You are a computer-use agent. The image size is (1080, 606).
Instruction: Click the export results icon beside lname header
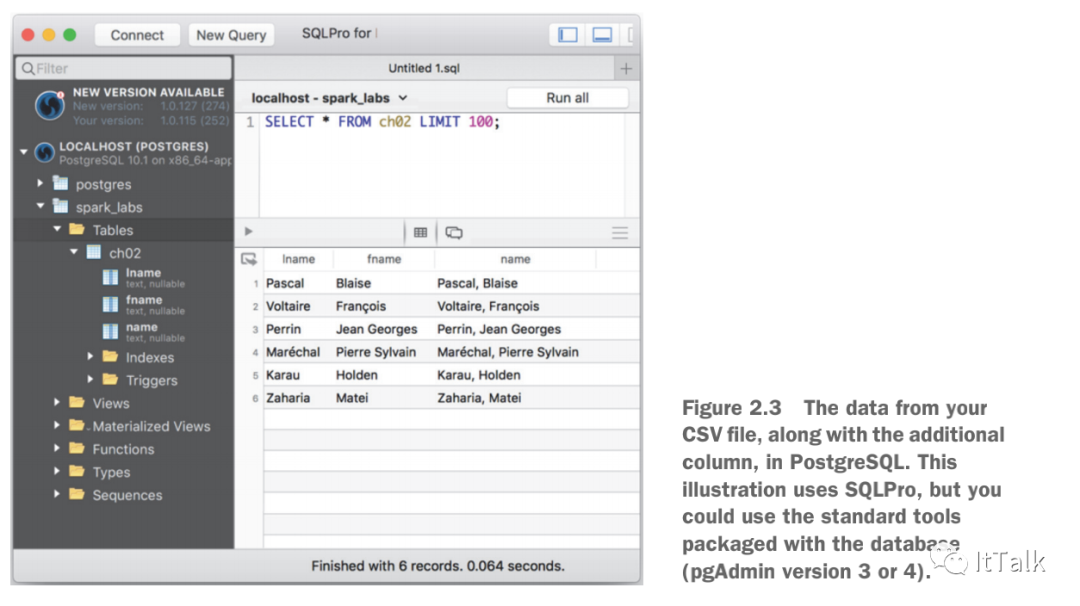(x=249, y=259)
